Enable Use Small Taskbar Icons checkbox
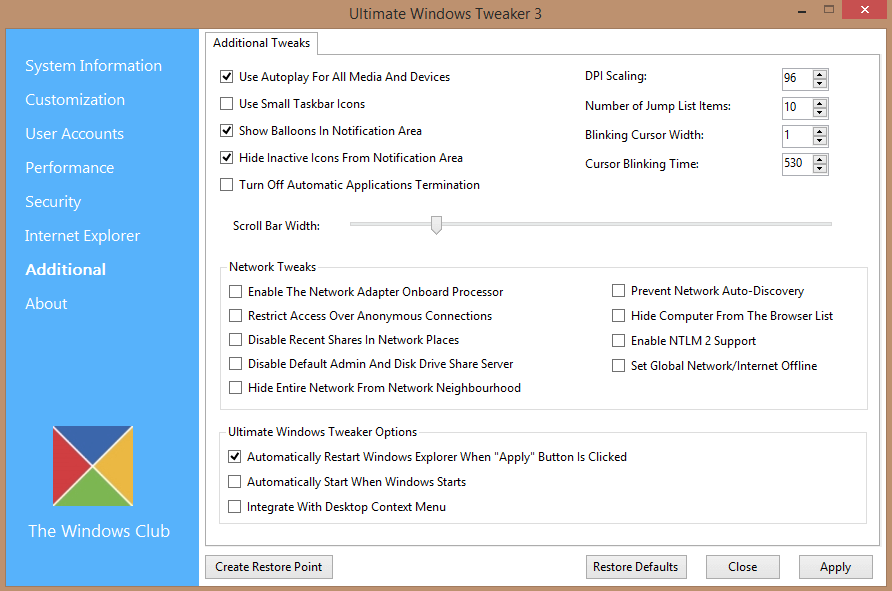This screenshot has width=892, height=591. pos(226,104)
